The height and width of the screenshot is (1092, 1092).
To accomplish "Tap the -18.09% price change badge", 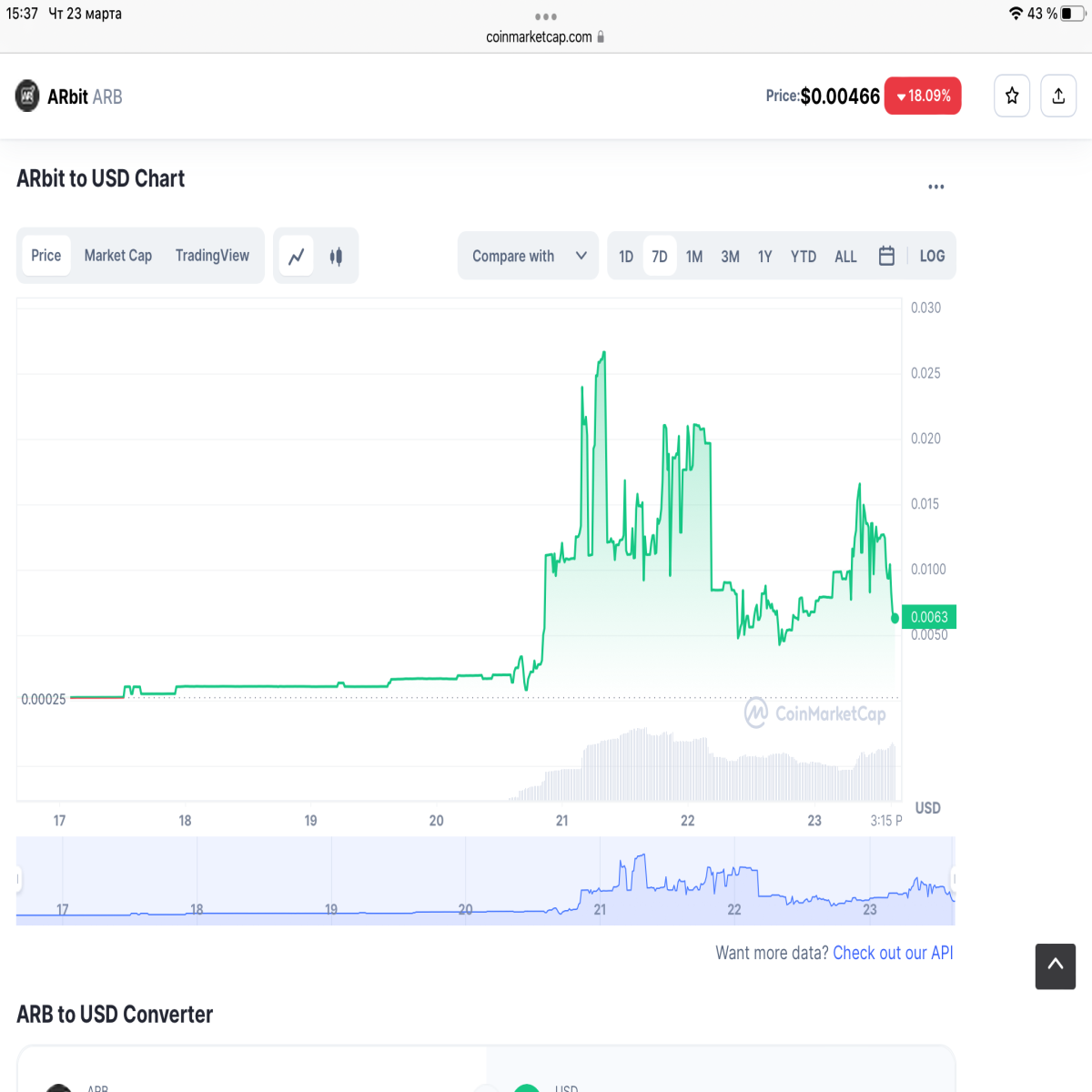I will (923, 96).
